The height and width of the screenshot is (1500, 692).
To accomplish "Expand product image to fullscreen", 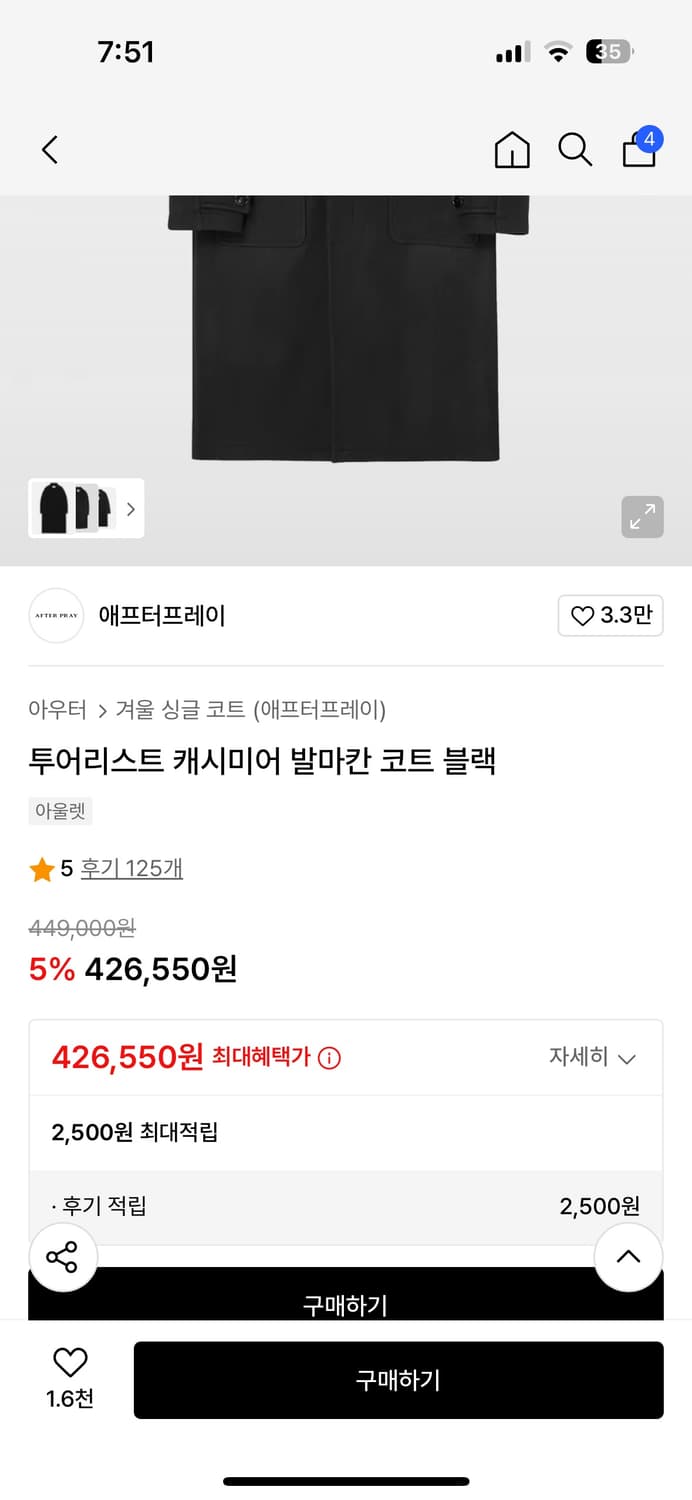I will (642, 516).
